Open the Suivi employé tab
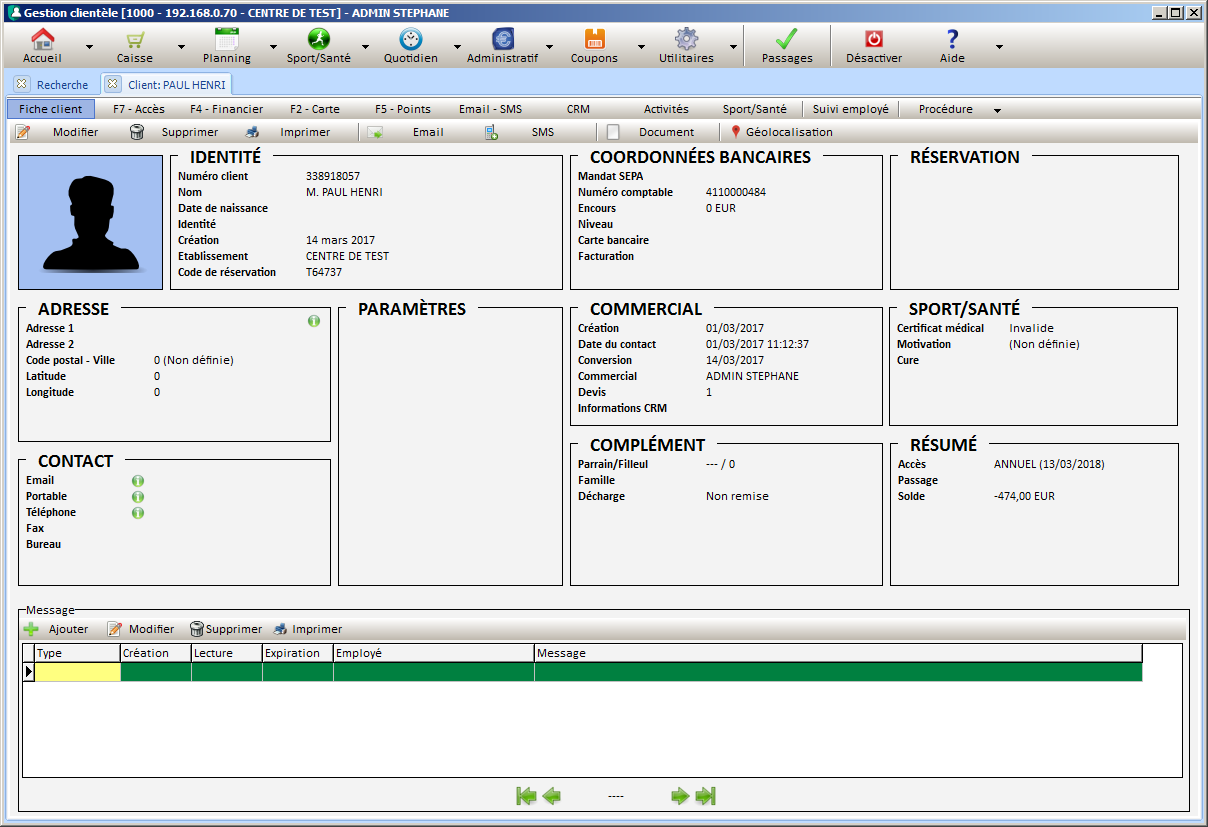The height and width of the screenshot is (827, 1208). pos(851,109)
